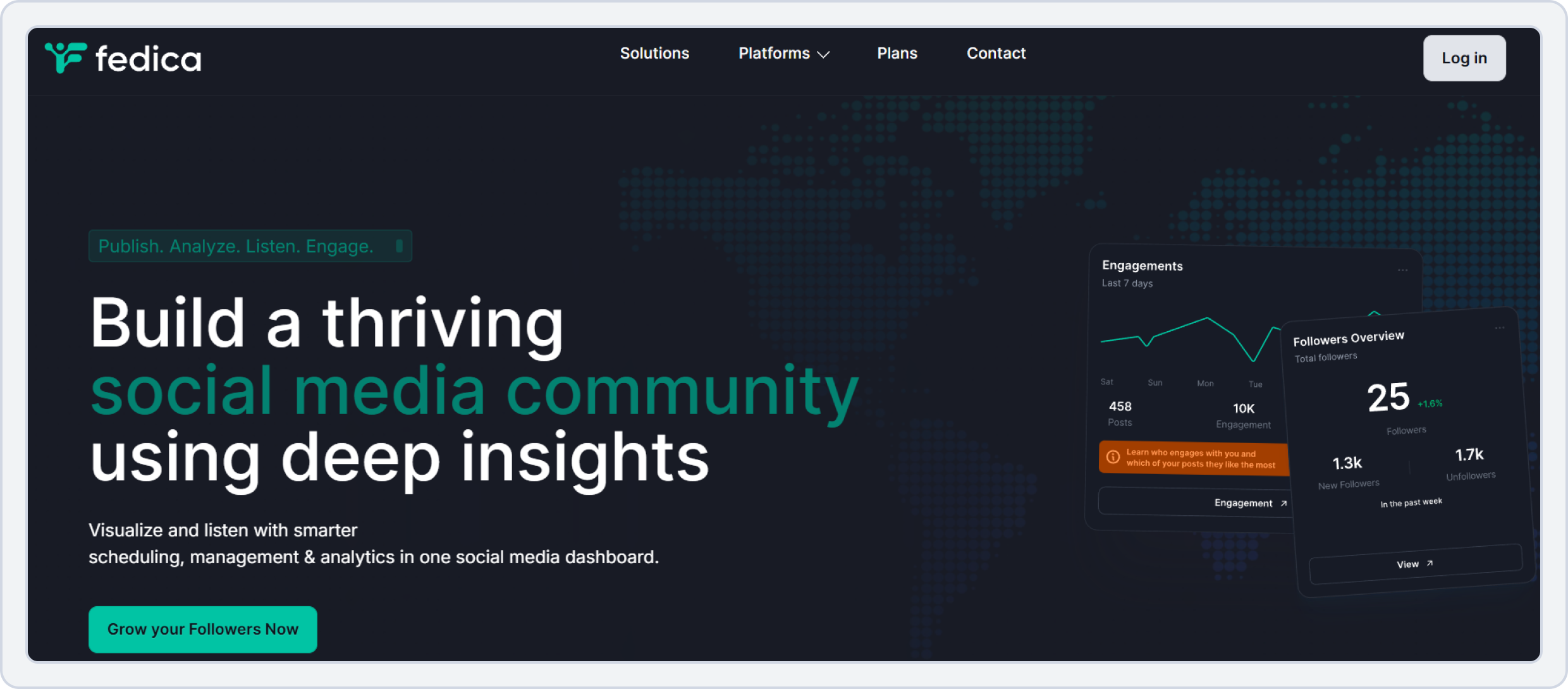The height and width of the screenshot is (689, 1568).
Task: Click the cursor indicator in the tagline badge
Action: [399, 245]
